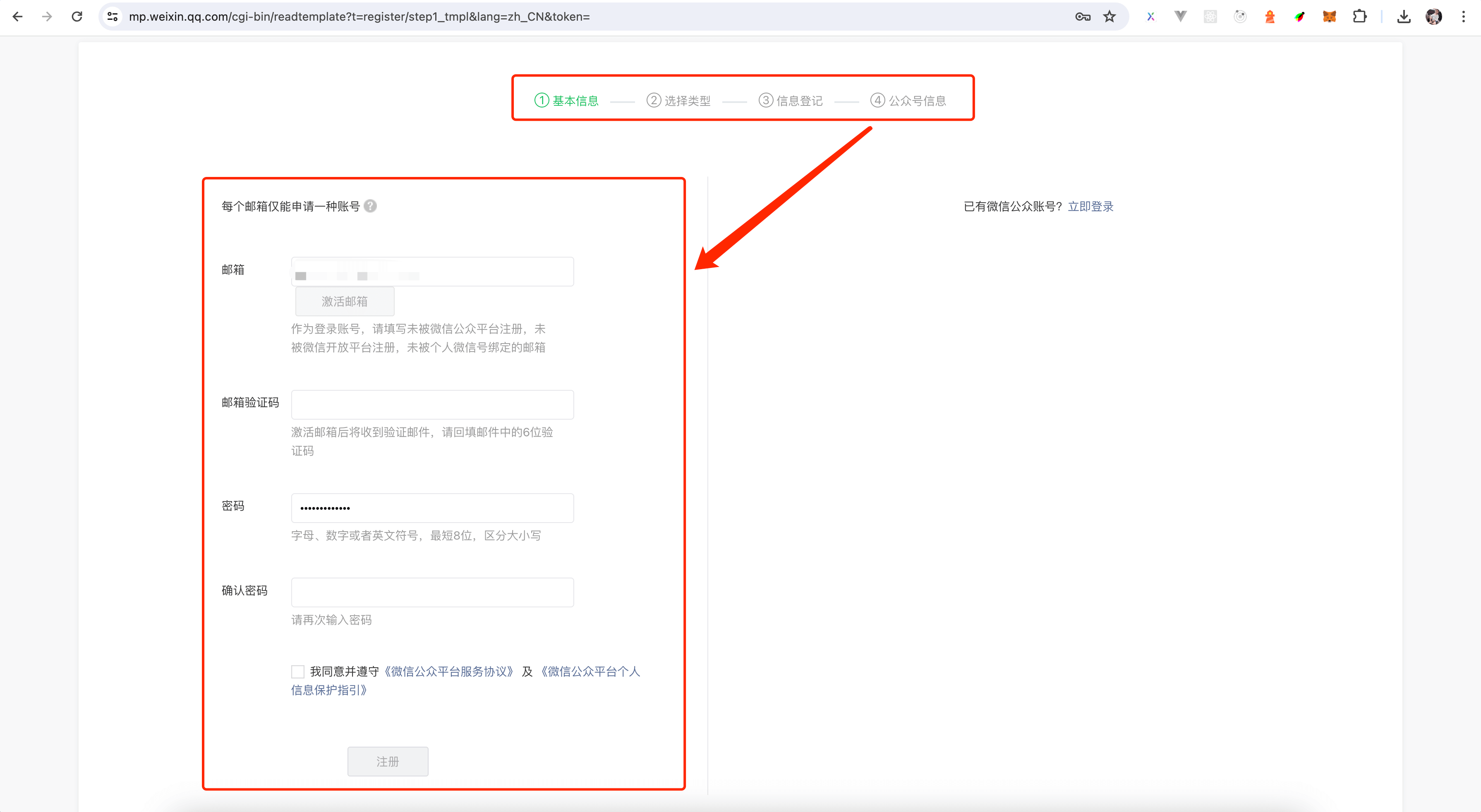Open the profile avatar menu

(x=1433, y=17)
